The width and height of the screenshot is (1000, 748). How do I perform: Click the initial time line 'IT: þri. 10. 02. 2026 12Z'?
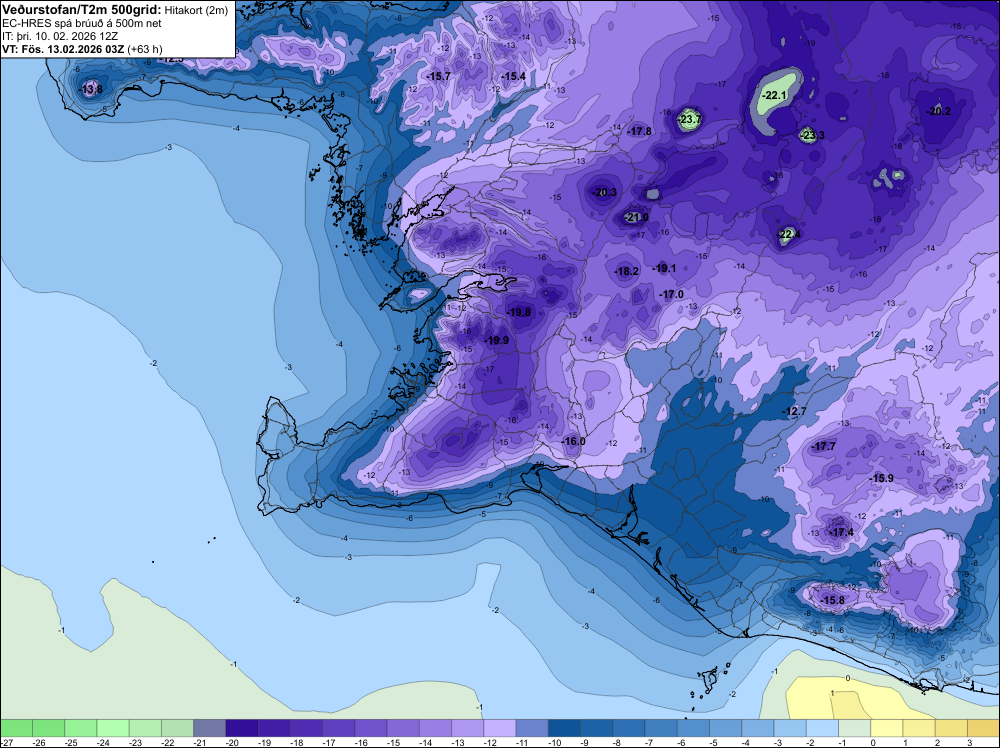click(x=59, y=36)
